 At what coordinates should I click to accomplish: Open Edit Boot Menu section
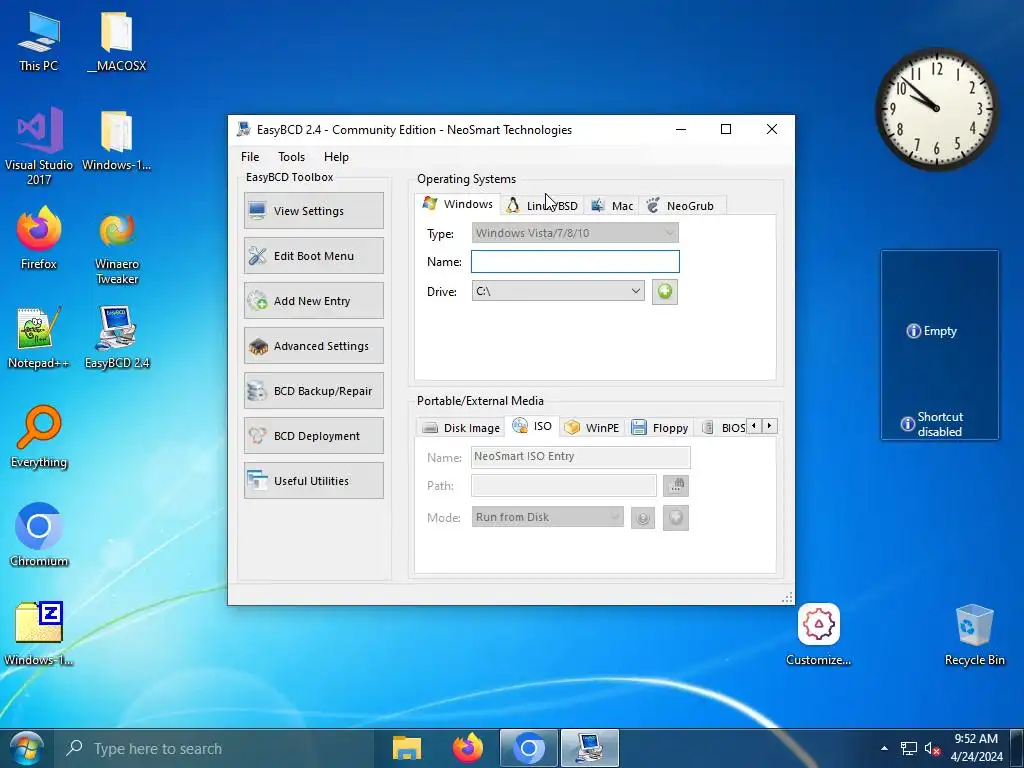point(313,255)
